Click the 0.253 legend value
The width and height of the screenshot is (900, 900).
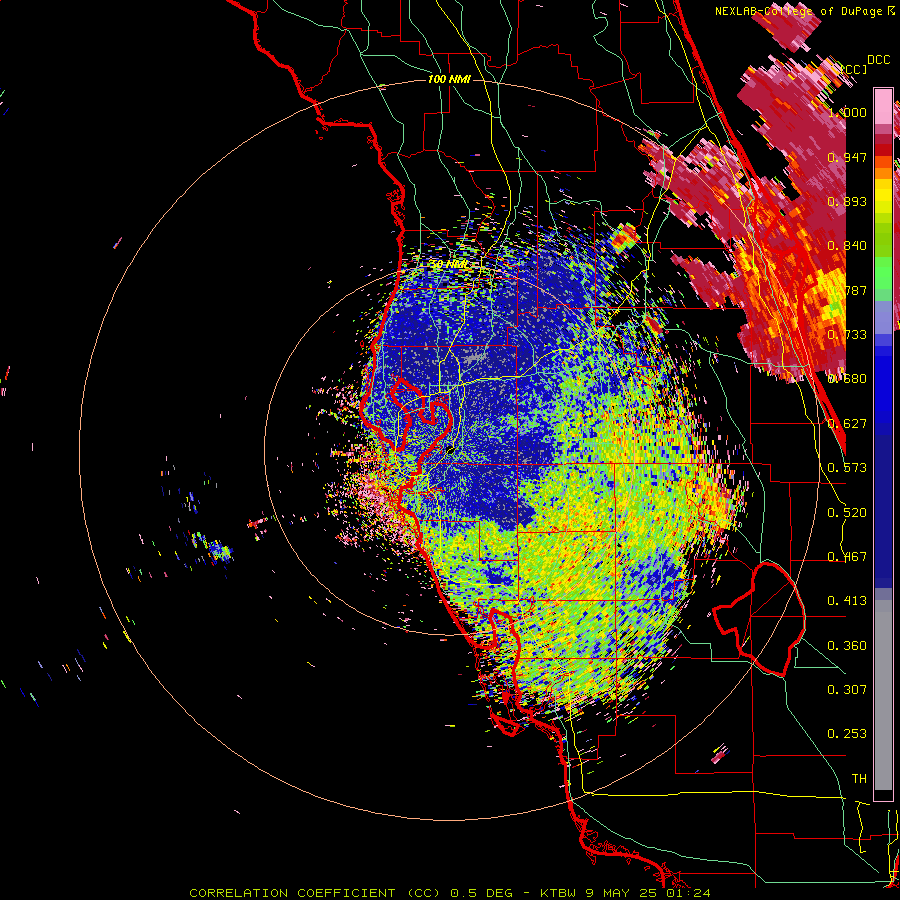pos(847,734)
